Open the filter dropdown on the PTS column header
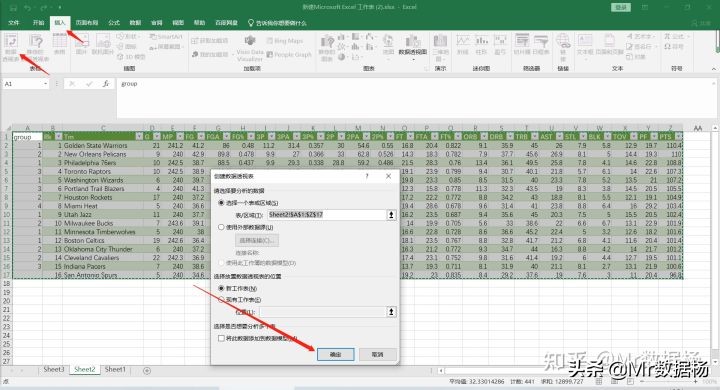 click(679, 136)
